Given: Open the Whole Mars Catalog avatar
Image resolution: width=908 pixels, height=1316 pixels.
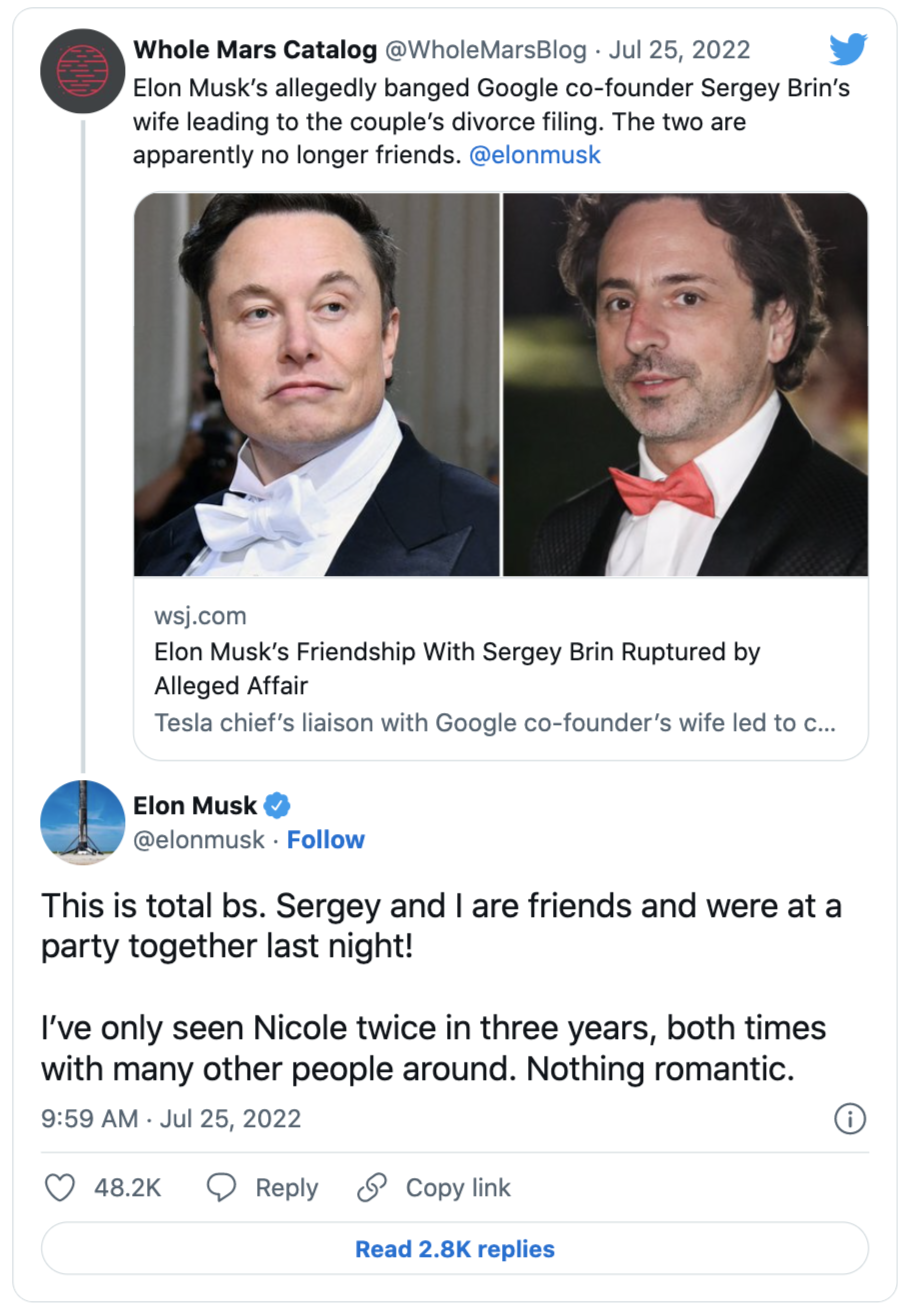Looking at the screenshot, I should pos(81,72).
